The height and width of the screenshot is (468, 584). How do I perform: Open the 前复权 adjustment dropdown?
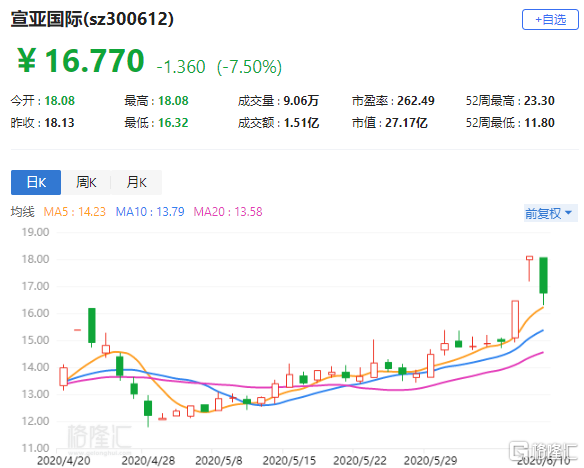[550, 213]
